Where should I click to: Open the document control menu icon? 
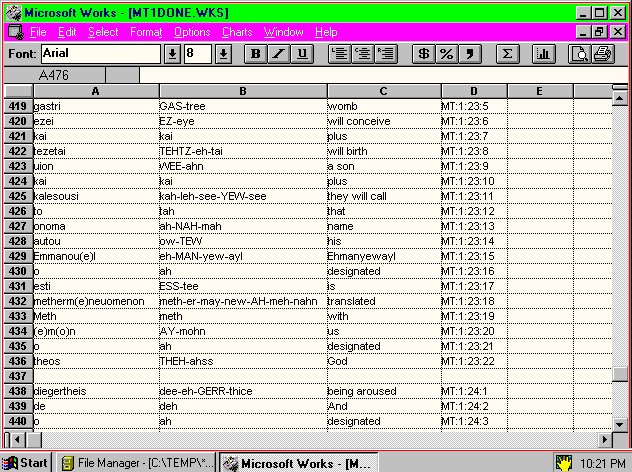pos(16,32)
